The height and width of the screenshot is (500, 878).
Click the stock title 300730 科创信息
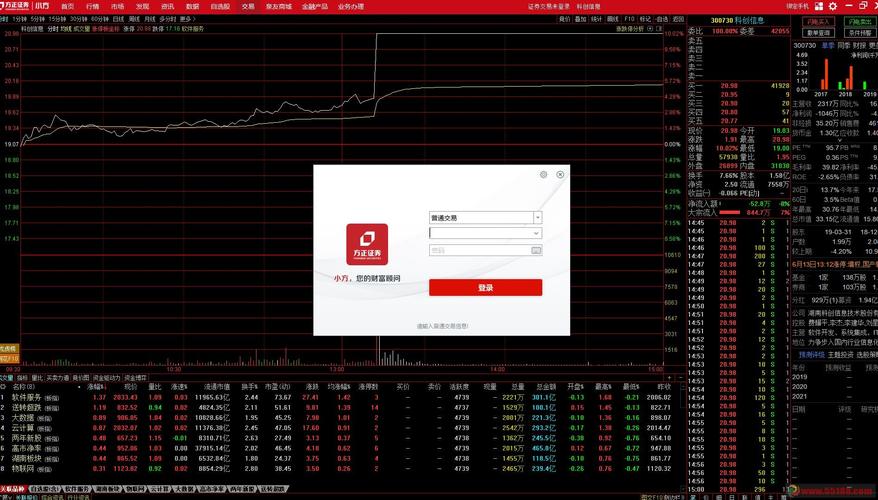(x=737, y=20)
